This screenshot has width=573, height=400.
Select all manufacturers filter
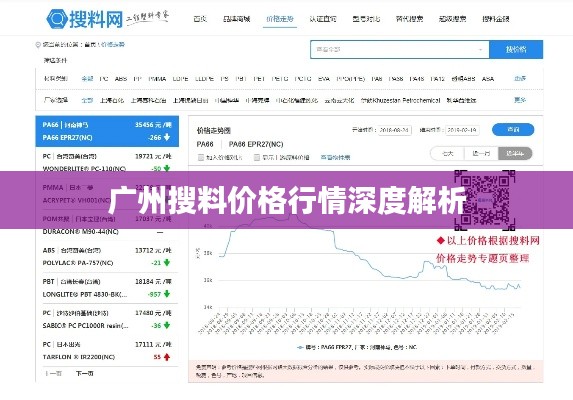(87, 100)
